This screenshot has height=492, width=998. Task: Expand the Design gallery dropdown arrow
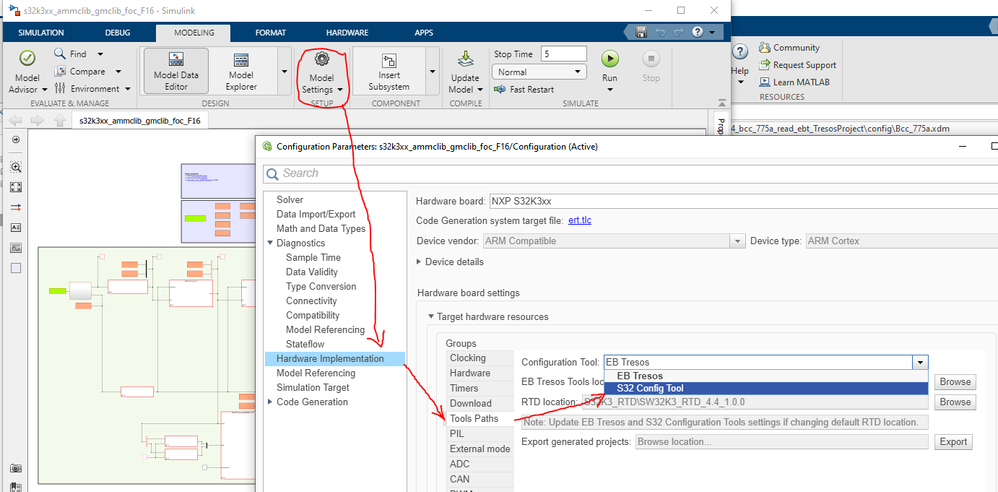tap(284, 71)
